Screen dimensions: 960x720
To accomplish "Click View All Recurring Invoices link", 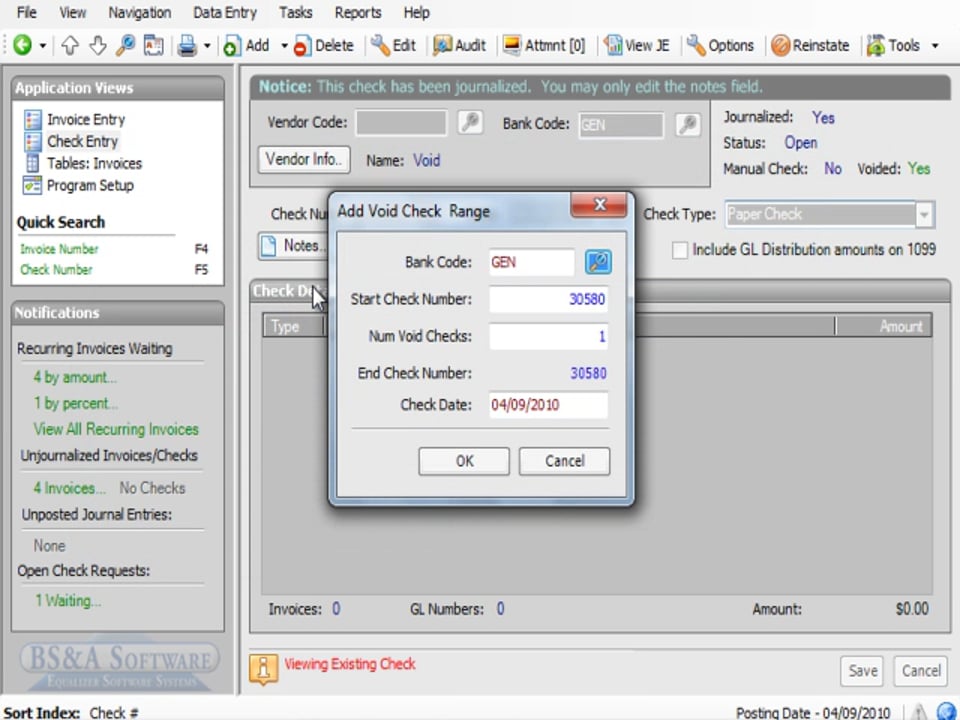I will click(116, 429).
